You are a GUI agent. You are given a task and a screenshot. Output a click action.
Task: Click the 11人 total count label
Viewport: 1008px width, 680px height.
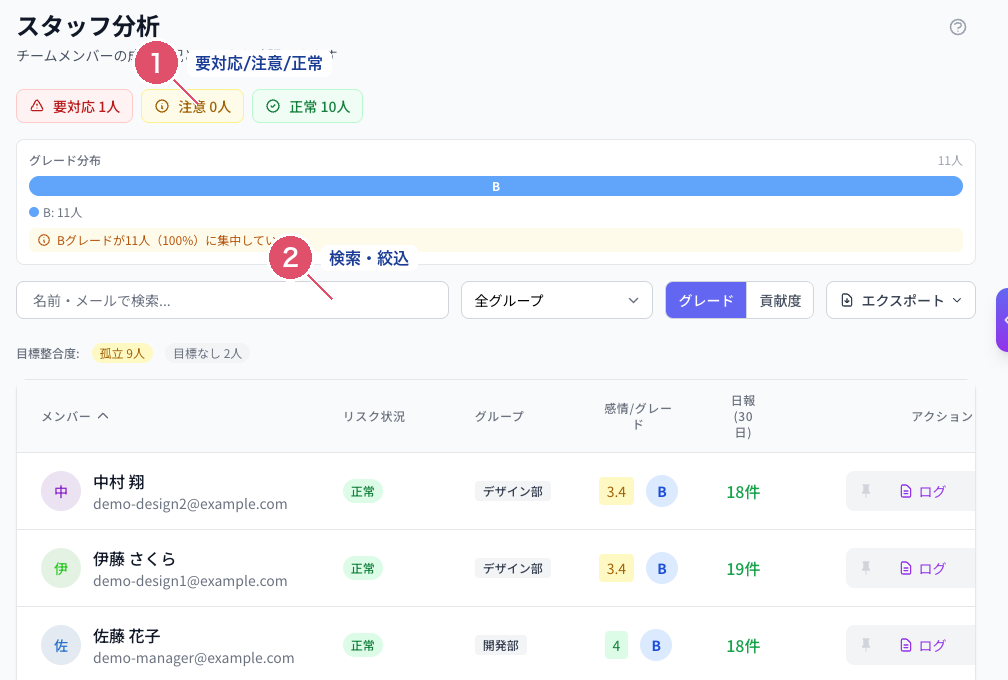click(950, 161)
